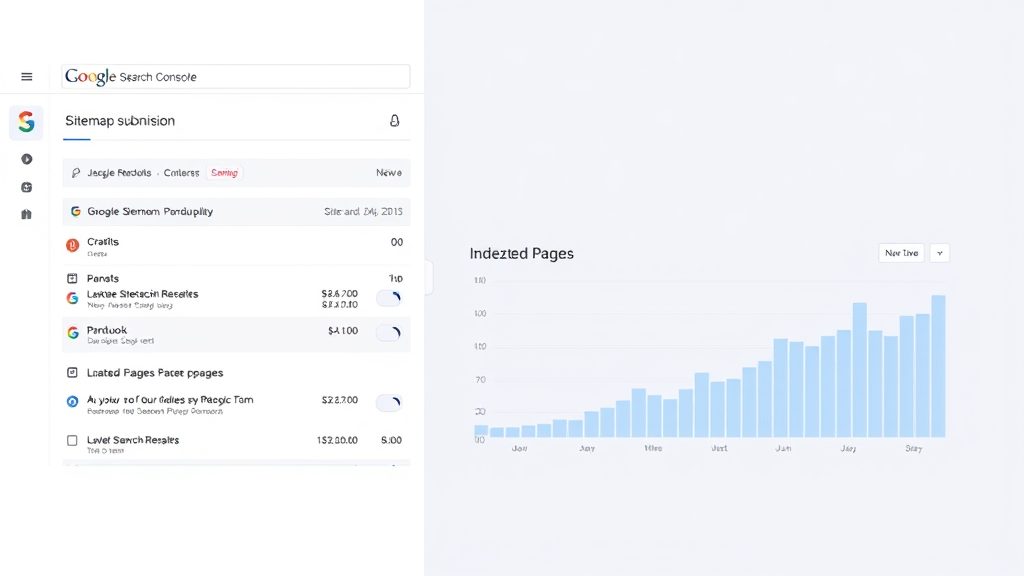This screenshot has width=1024, height=576.
Task: Click the notifications bell icon
Action: pos(395,119)
